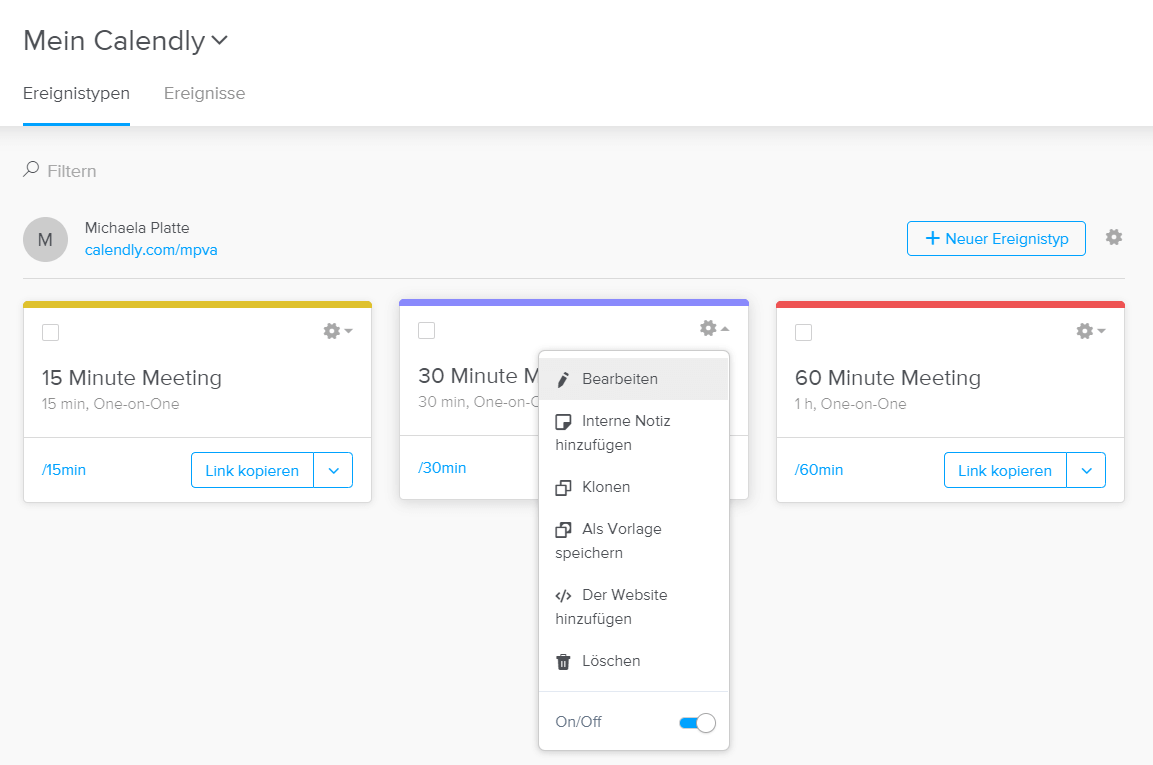Open the calendly.com/mpva link
The width and height of the screenshot is (1153, 765).
coord(151,250)
